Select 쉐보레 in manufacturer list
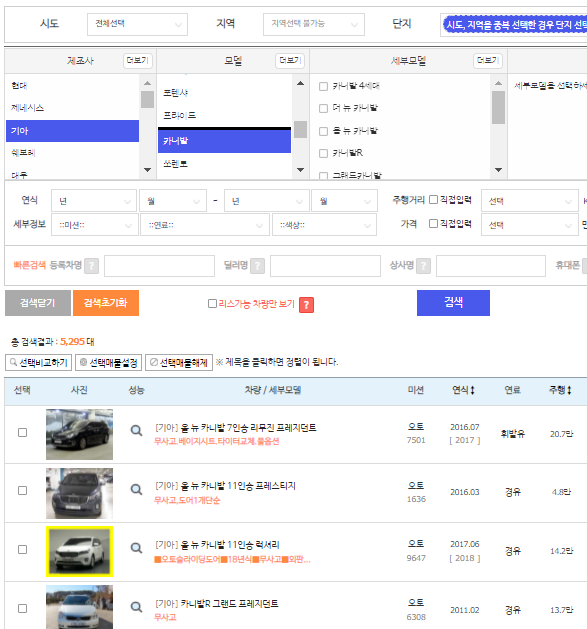 (72, 153)
